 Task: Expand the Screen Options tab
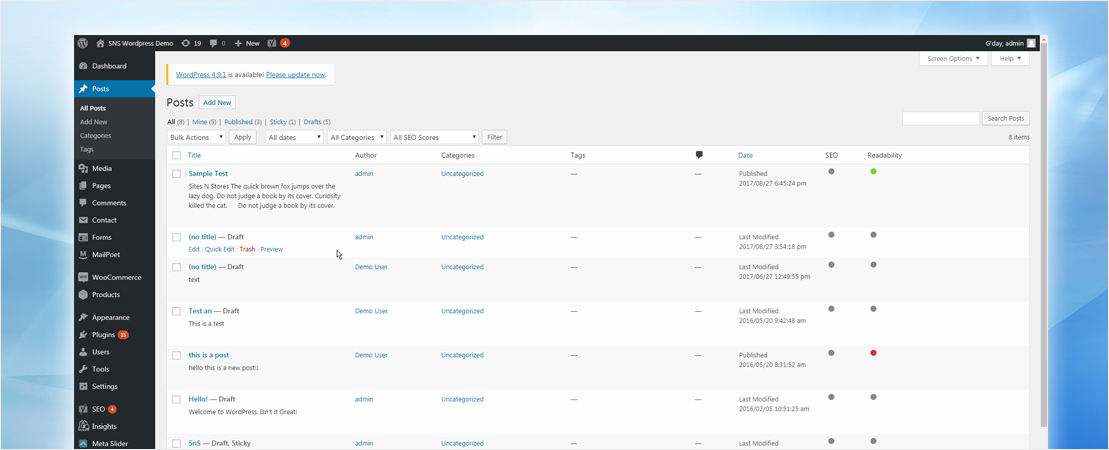click(x=952, y=58)
